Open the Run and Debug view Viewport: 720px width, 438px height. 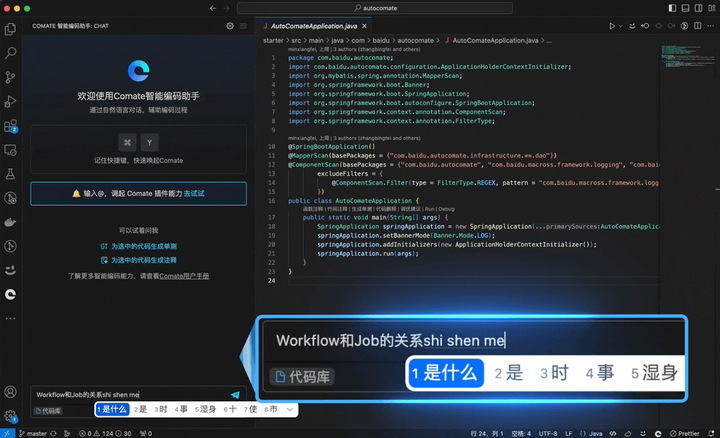coord(11,101)
